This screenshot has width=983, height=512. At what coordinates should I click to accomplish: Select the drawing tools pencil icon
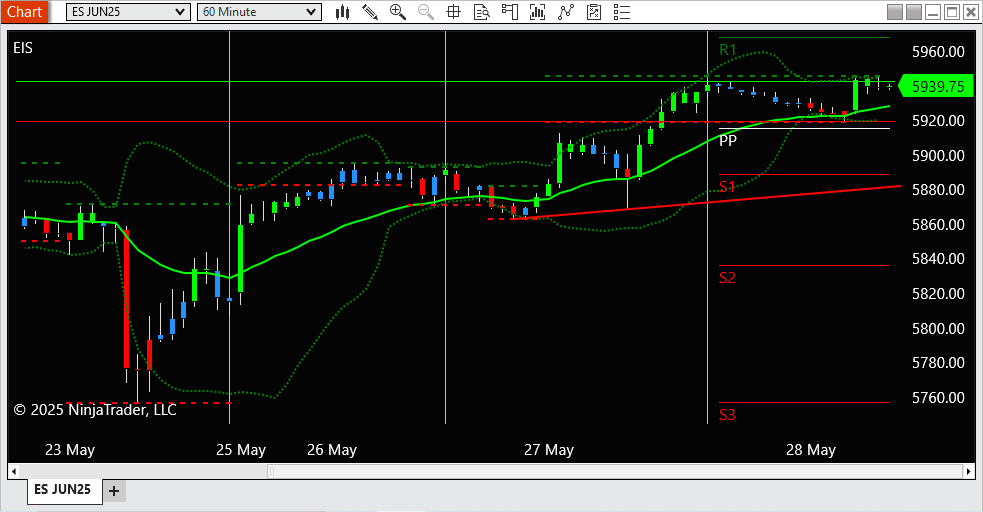coord(370,12)
